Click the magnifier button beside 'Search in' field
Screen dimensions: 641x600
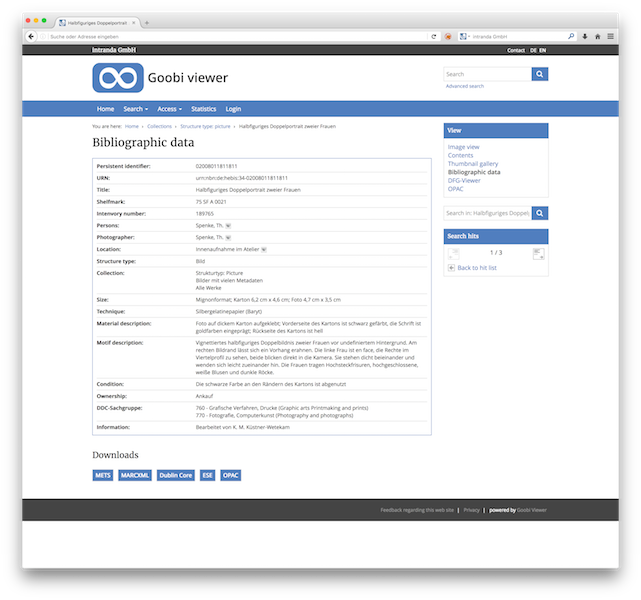click(x=540, y=213)
